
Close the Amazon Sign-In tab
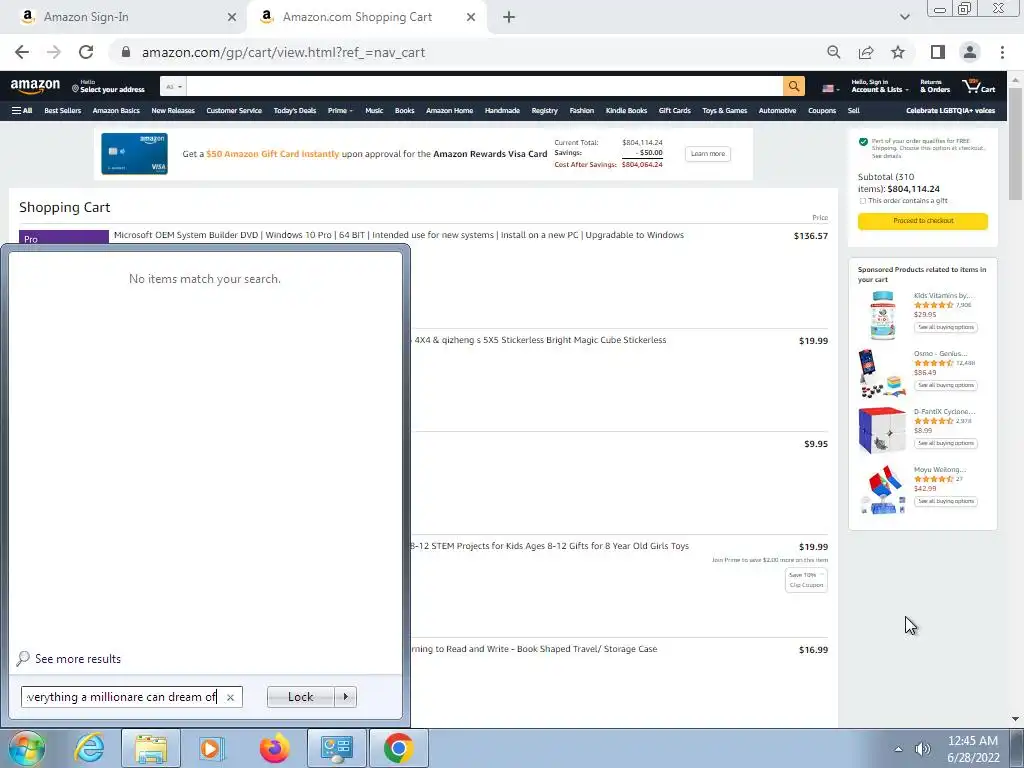[232, 17]
